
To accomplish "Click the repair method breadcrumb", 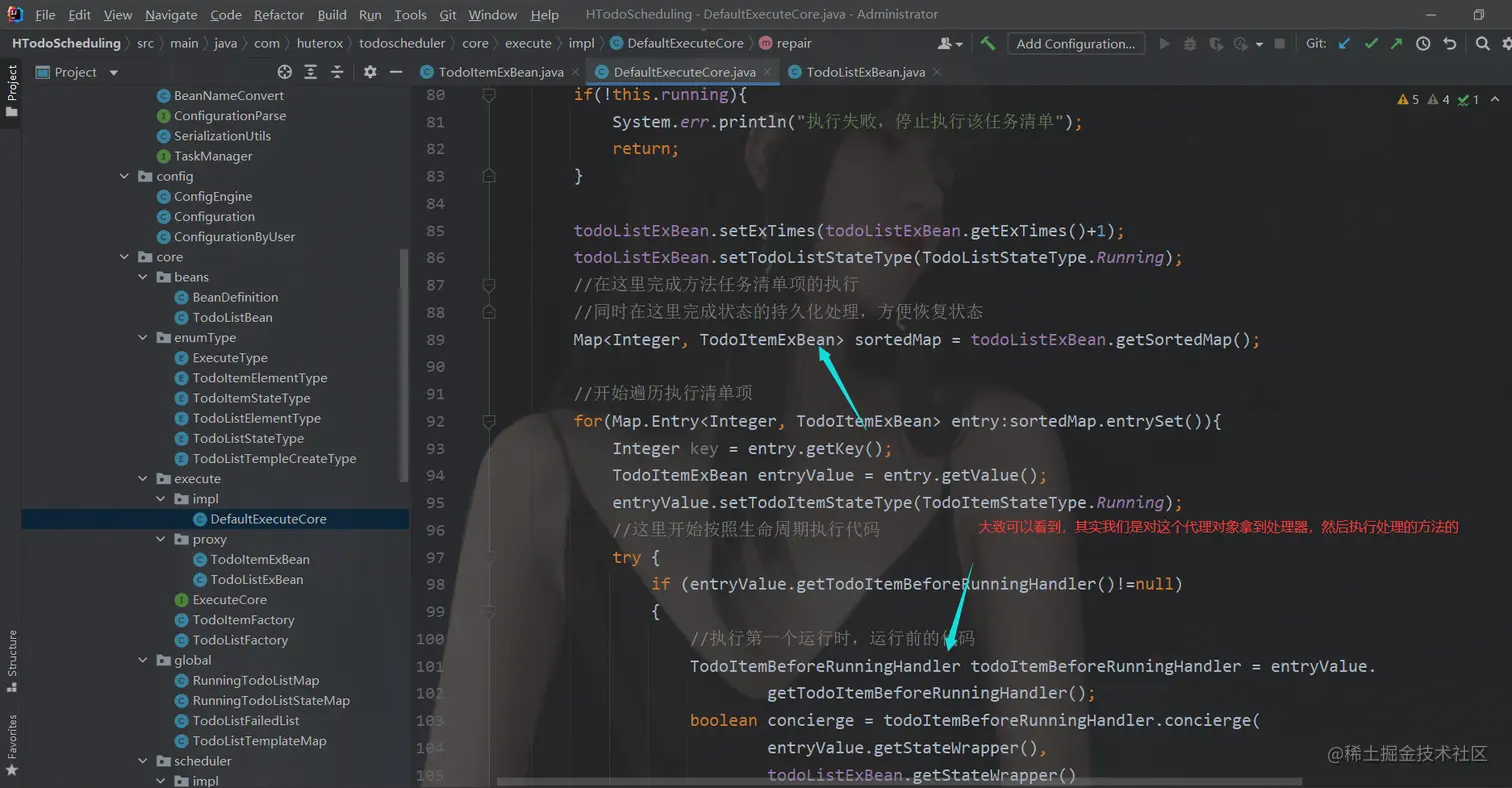I will pyautogui.click(x=784, y=43).
